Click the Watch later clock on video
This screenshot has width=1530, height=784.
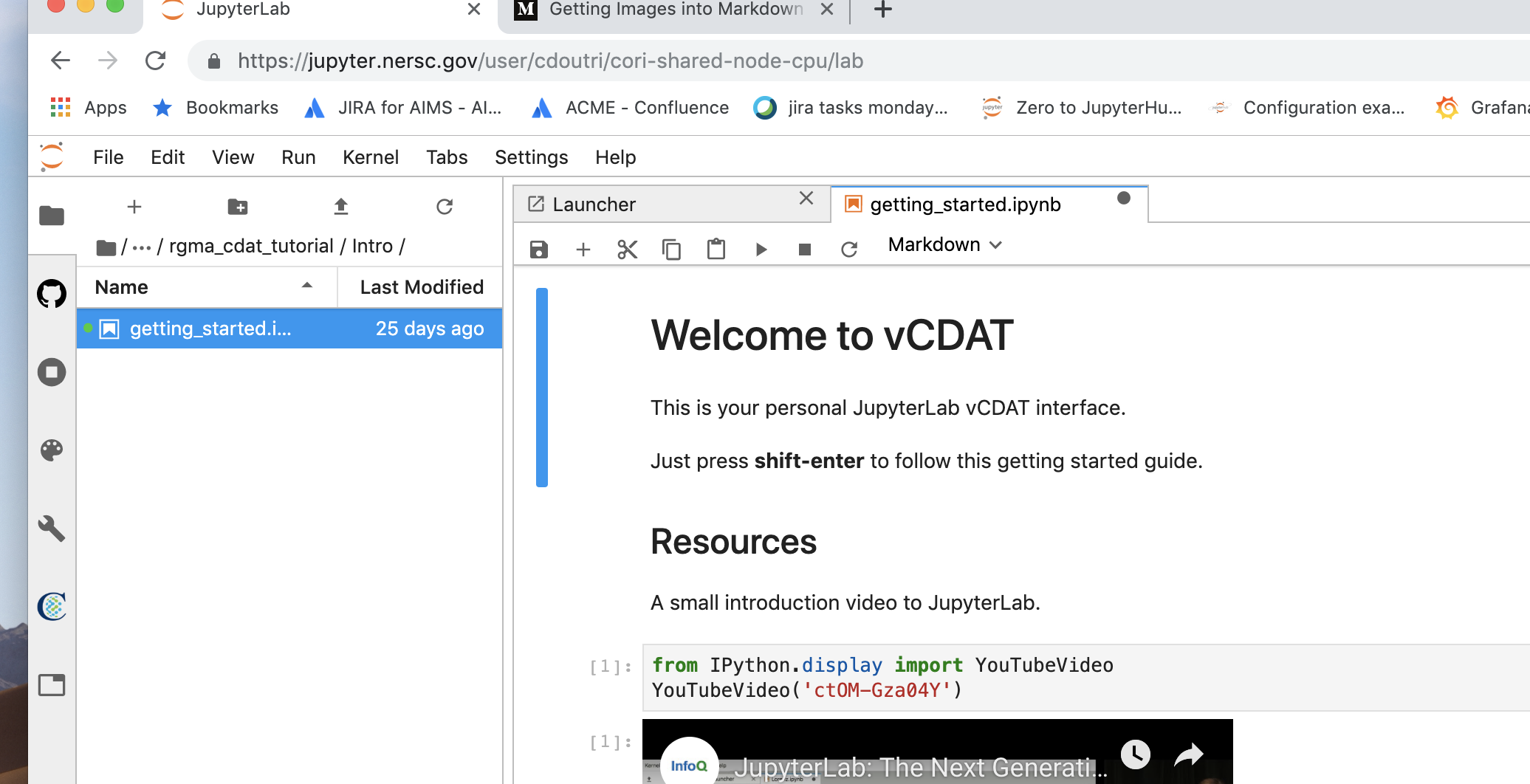pyautogui.click(x=1136, y=754)
